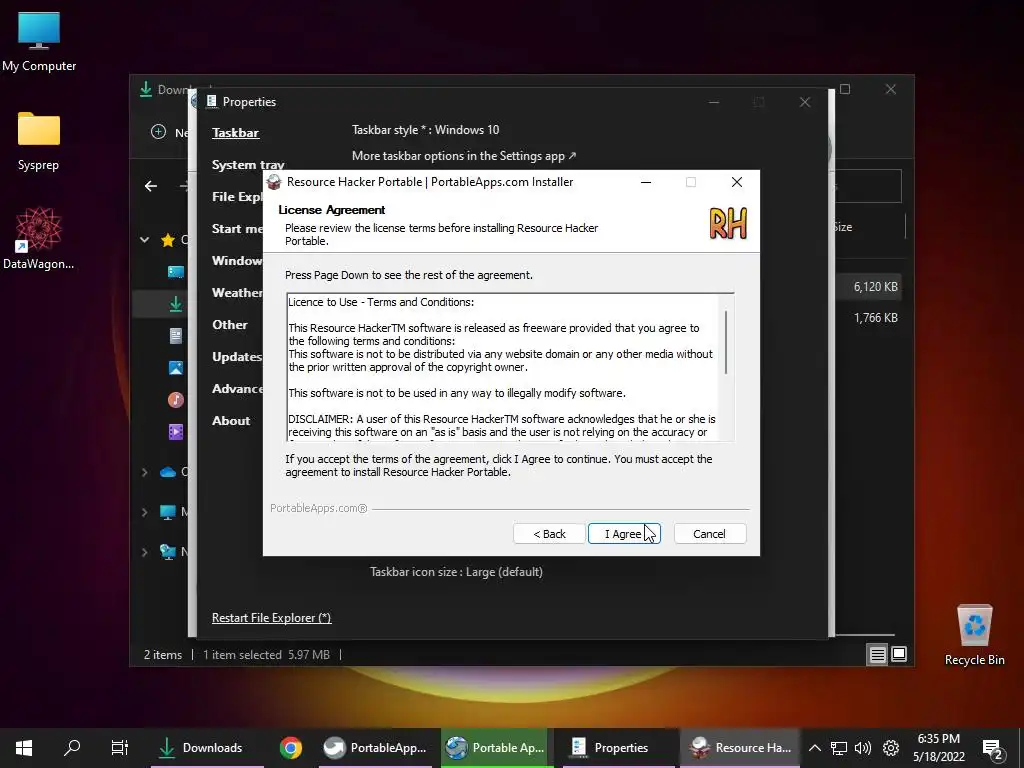Screen dimensions: 1024x768
Task: Expand the OneDrive cloud tree node
Action: click(144, 472)
